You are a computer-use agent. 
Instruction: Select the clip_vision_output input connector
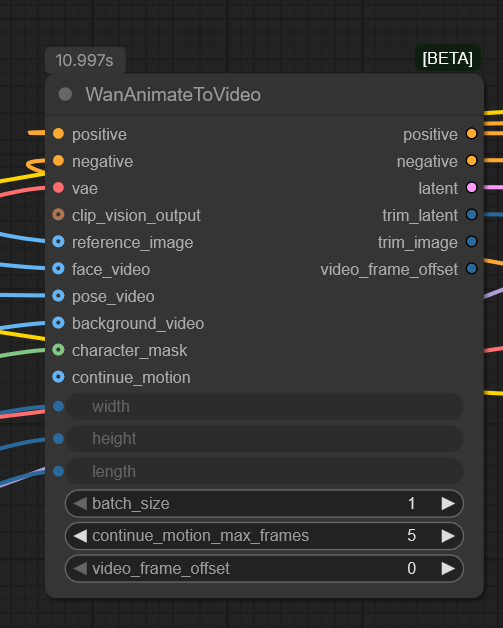pyautogui.click(x=58, y=215)
